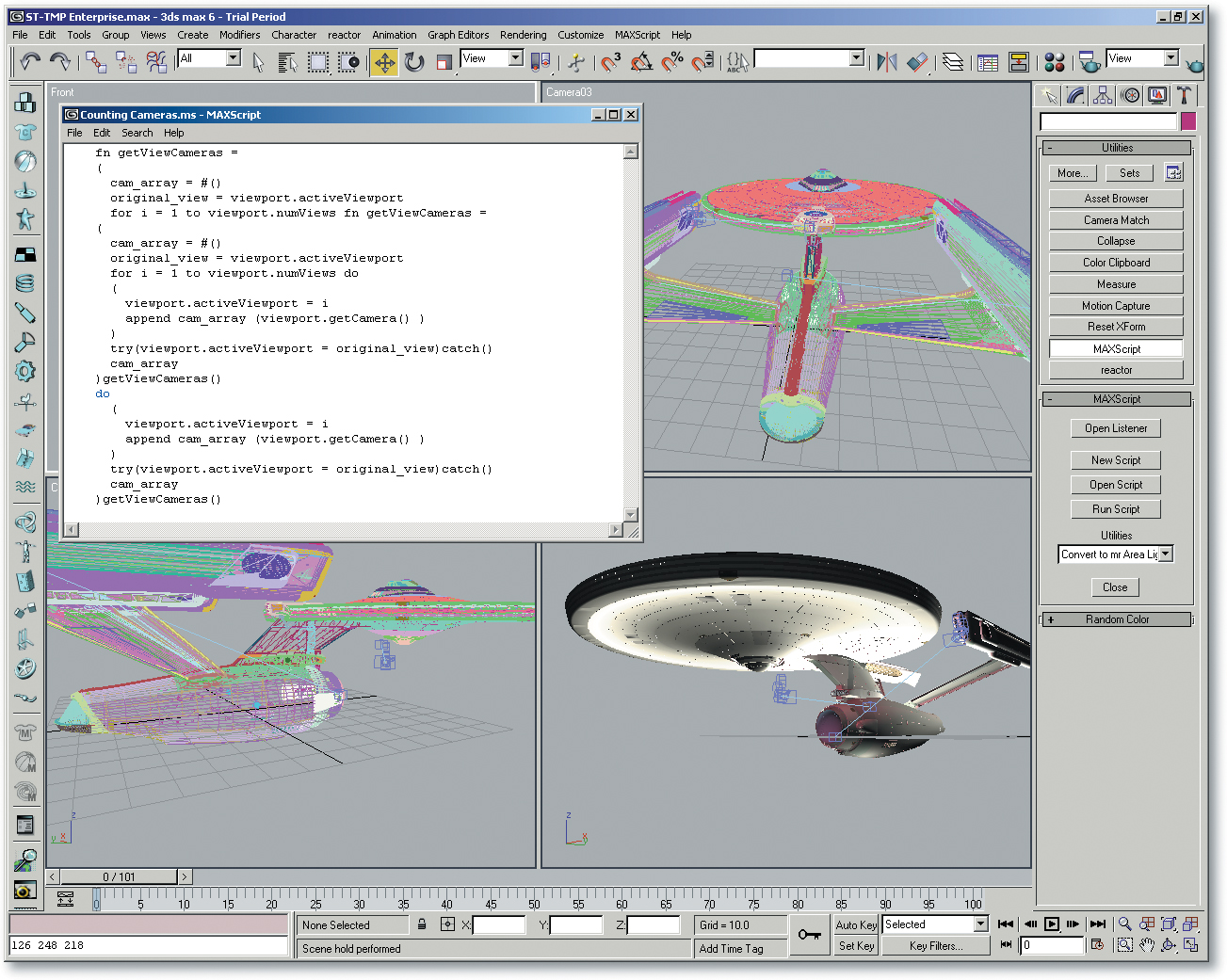1227x980 pixels.
Task: Toggle the 3D Snaps magnet
Action: click(x=611, y=62)
